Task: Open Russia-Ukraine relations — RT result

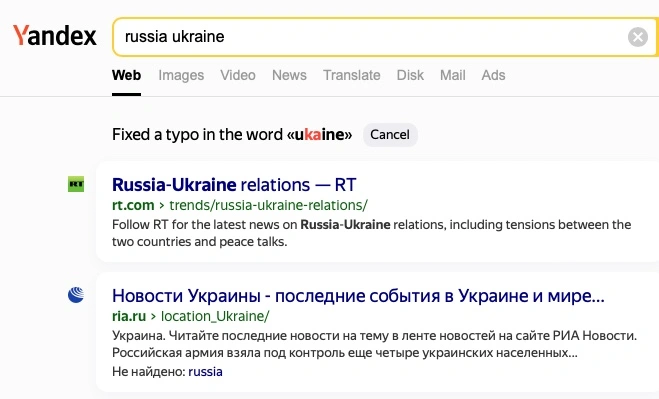Action: click(234, 185)
